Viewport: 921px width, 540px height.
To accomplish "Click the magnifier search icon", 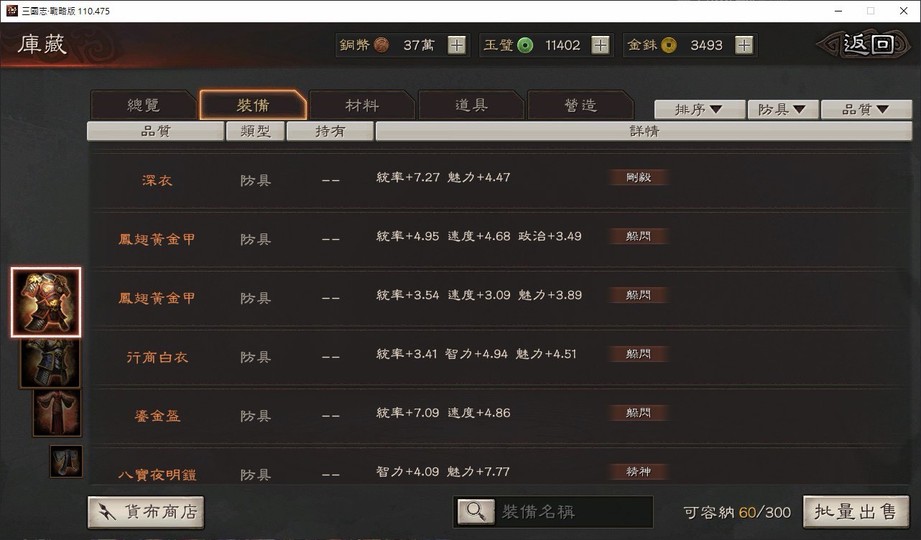I will [476, 511].
